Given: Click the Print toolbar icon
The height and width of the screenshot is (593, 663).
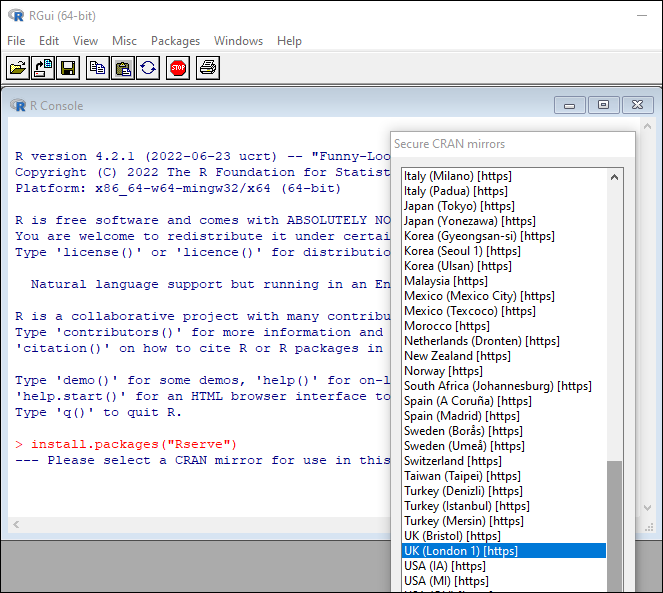Looking at the screenshot, I should 208,68.
